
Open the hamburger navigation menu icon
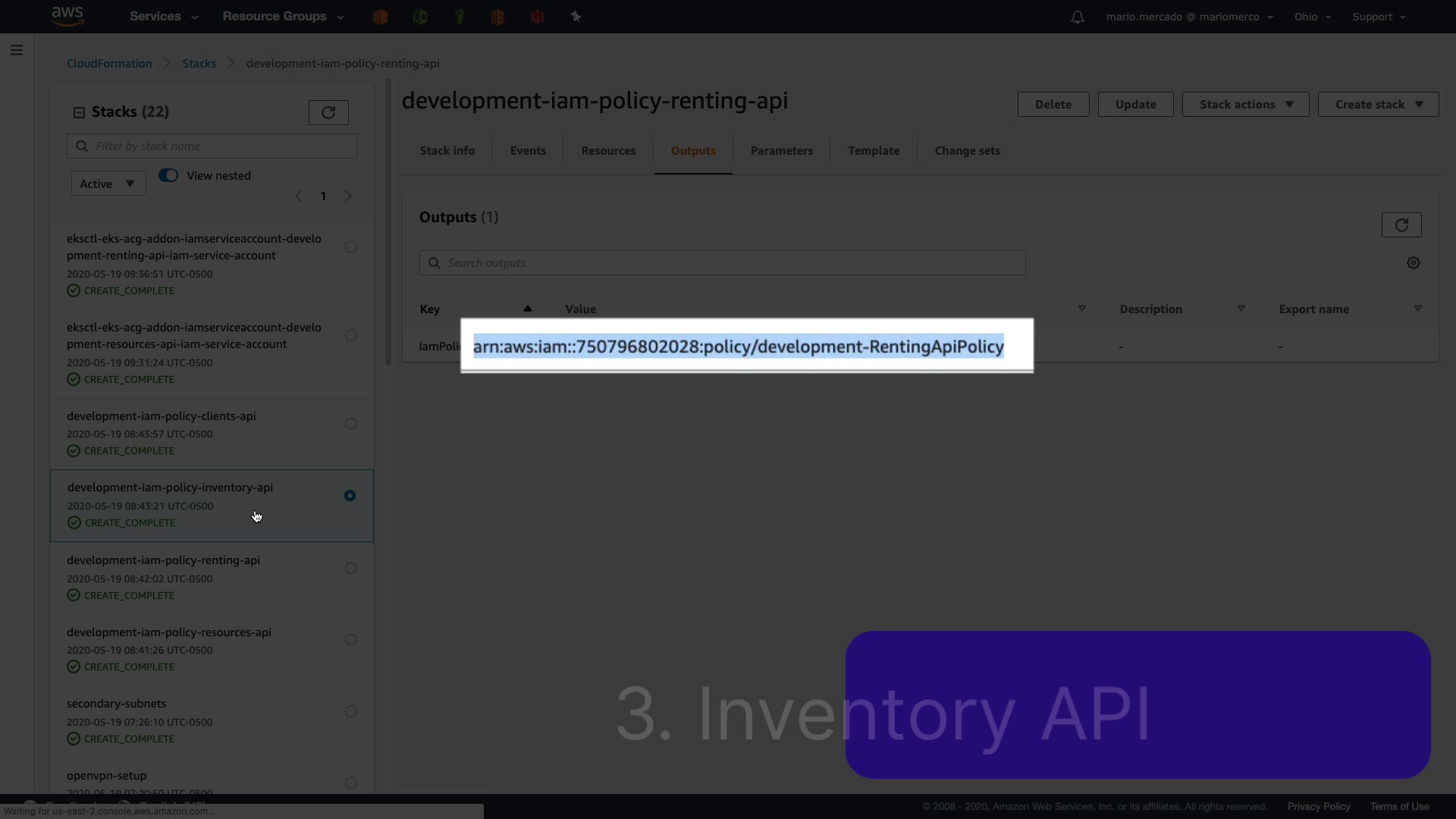click(x=17, y=50)
